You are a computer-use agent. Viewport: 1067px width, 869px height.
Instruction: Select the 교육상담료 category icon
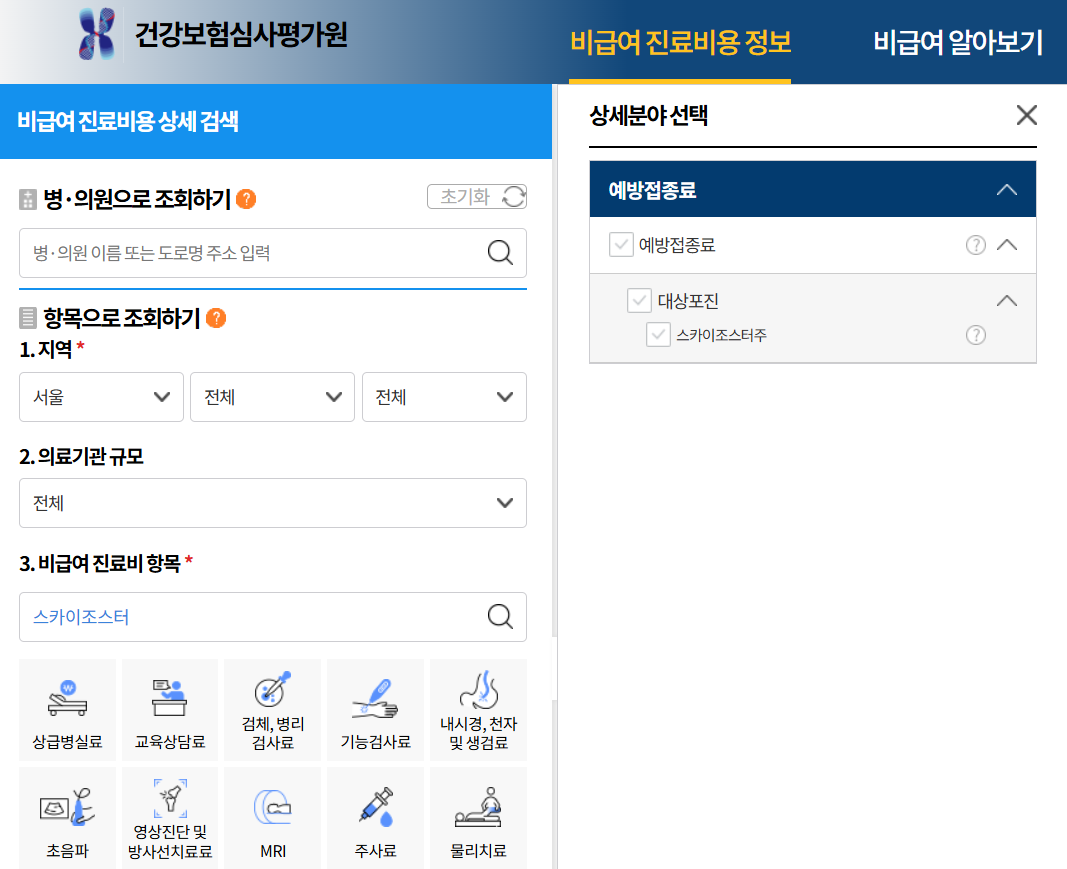[x=169, y=710]
